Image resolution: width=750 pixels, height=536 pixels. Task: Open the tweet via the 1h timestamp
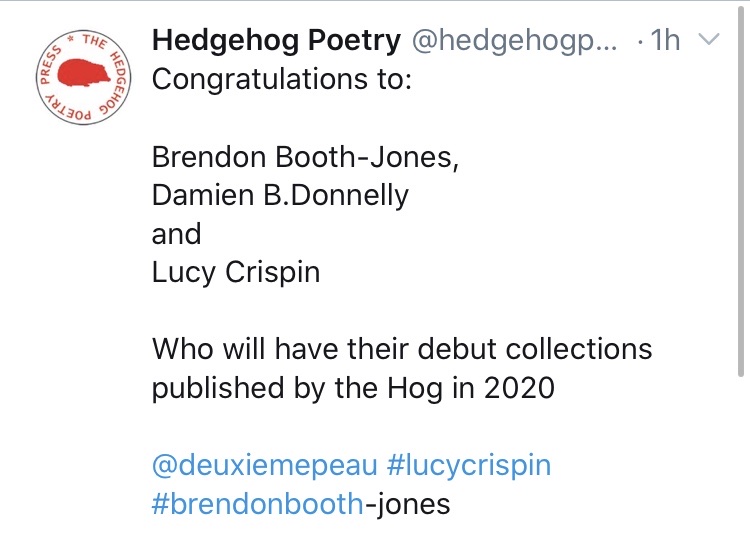[x=666, y=41]
